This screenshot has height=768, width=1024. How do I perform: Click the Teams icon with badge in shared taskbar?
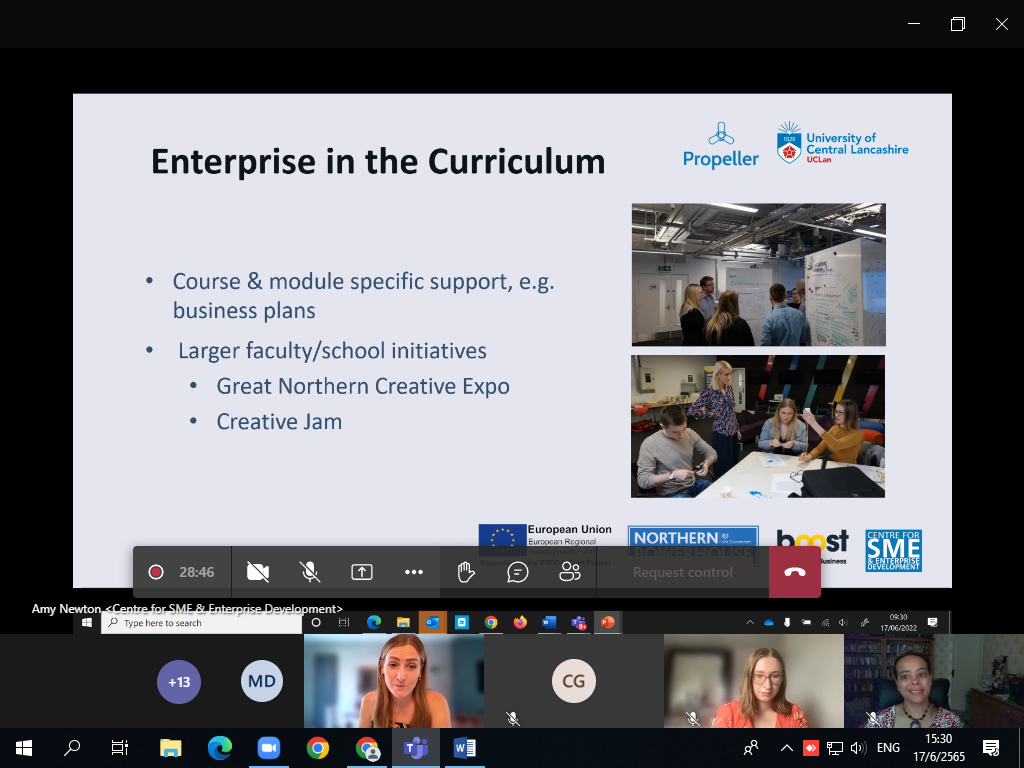[579, 623]
